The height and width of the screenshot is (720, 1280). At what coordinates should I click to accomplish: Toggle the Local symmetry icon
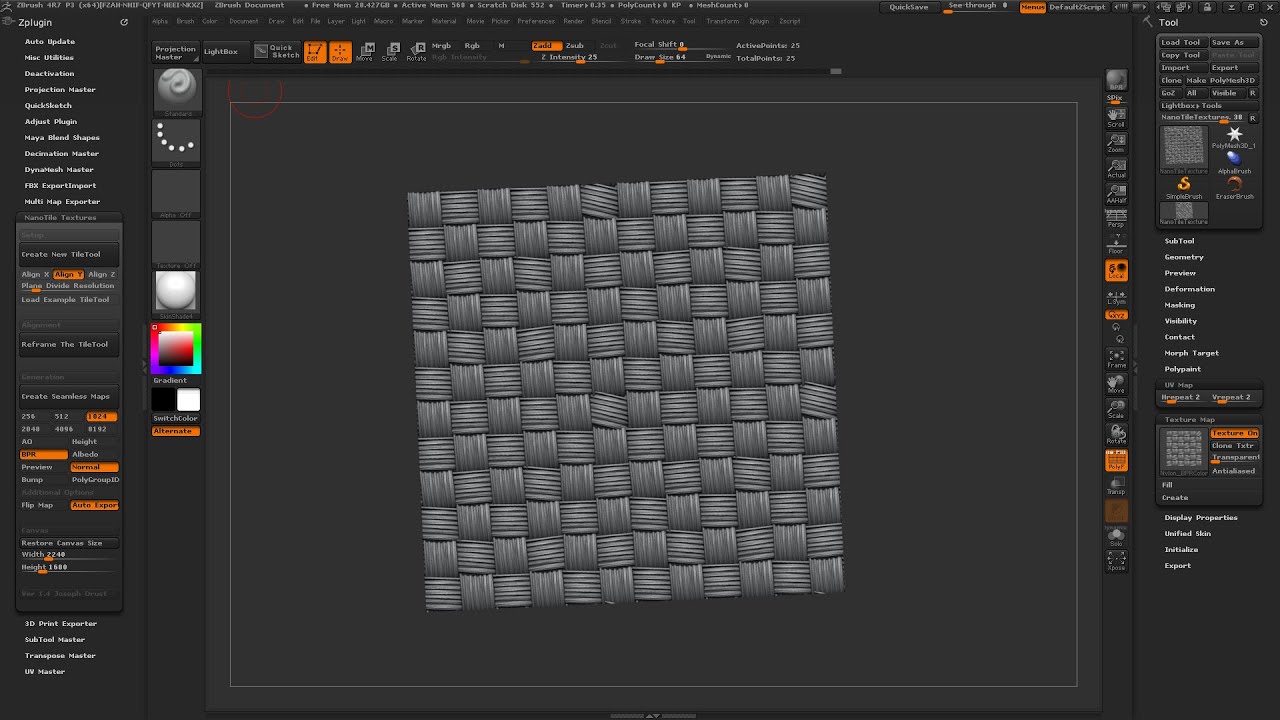click(1116, 271)
